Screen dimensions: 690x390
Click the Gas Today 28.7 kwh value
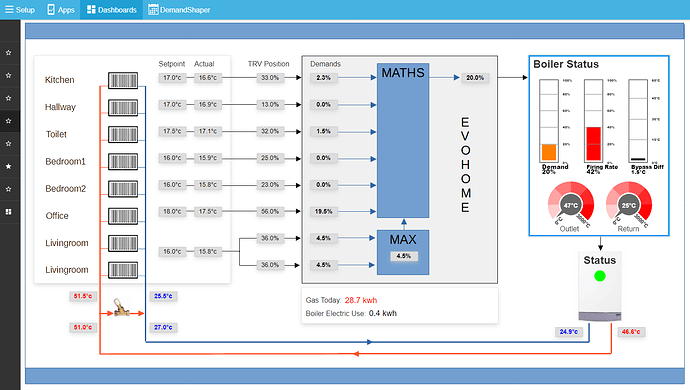pyautogui.click(x=361, y=300)
